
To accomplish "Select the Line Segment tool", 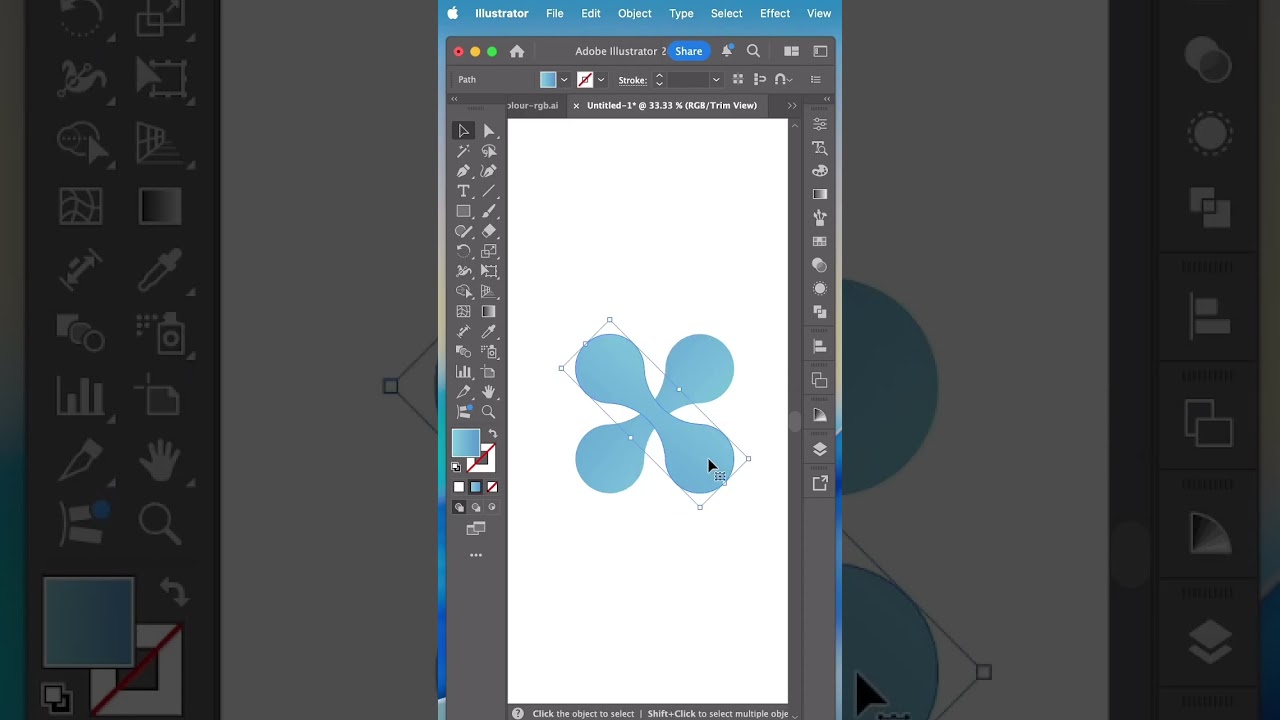I will [x=489, y=191].
